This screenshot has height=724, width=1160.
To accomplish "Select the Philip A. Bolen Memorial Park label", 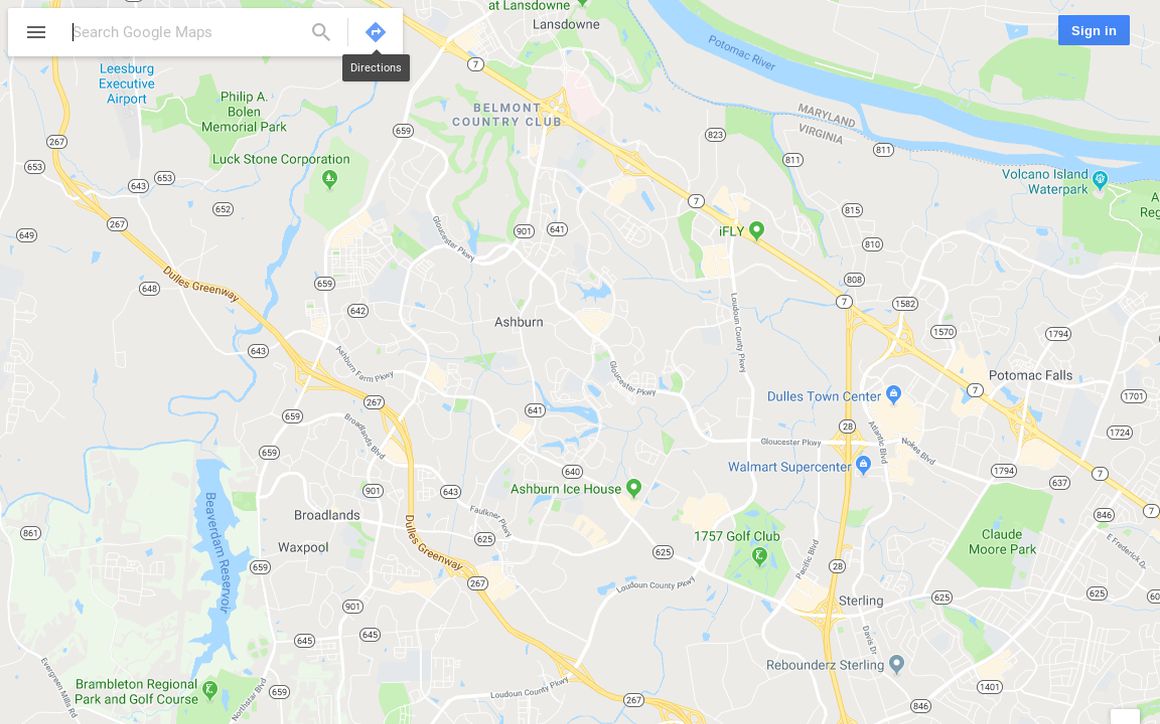I will click(x=244, y=112).
